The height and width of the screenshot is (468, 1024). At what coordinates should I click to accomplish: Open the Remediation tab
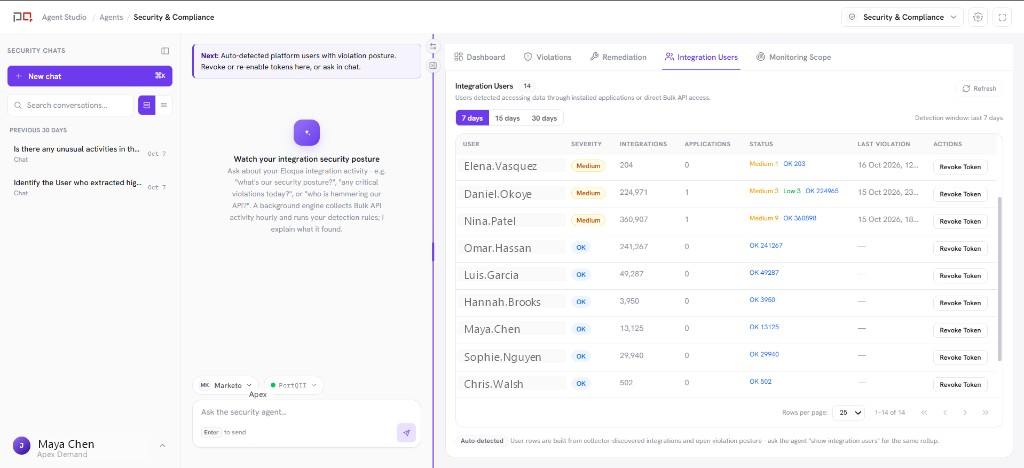click(618, 57)
